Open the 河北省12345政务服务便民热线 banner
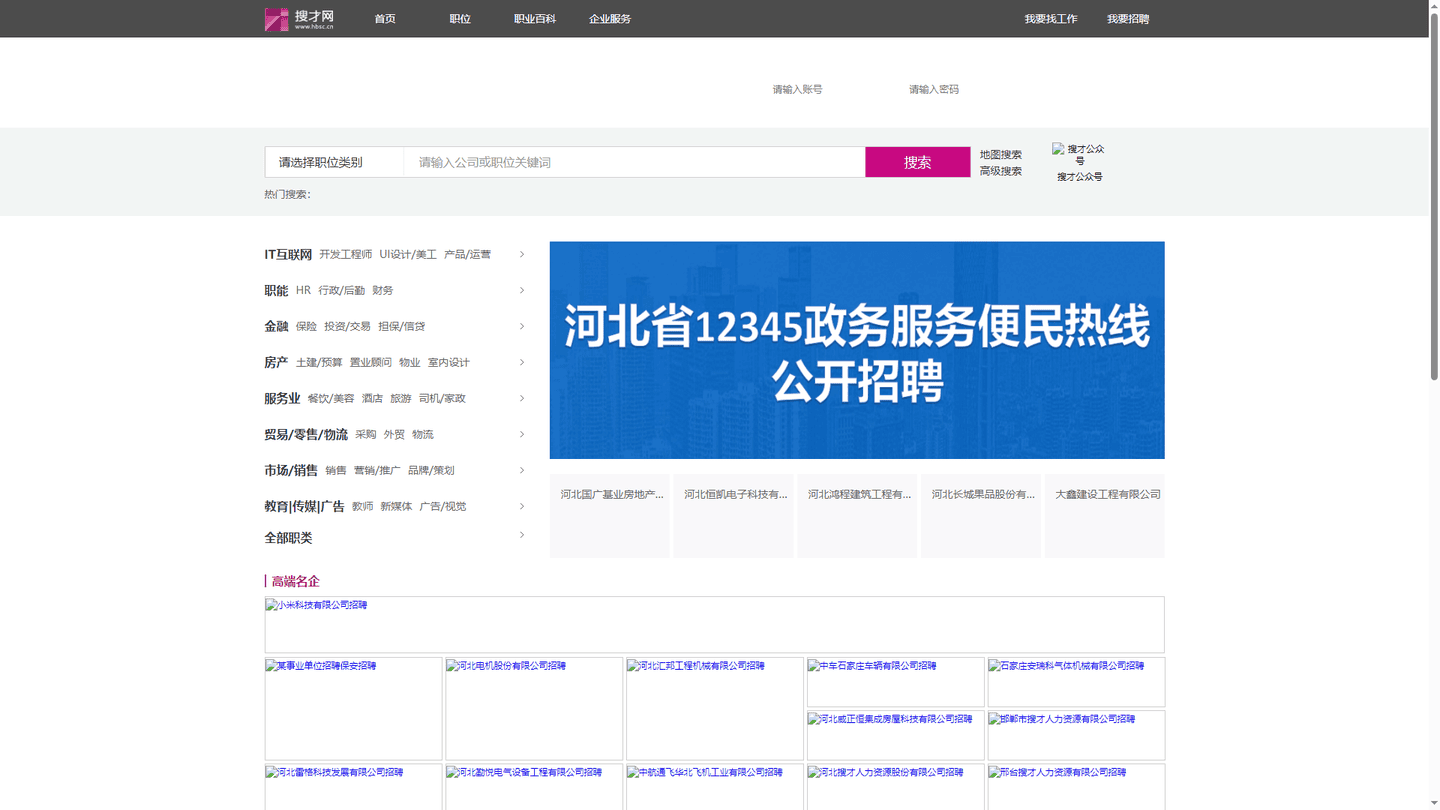 pyautogui.click(x=857, y=350)
